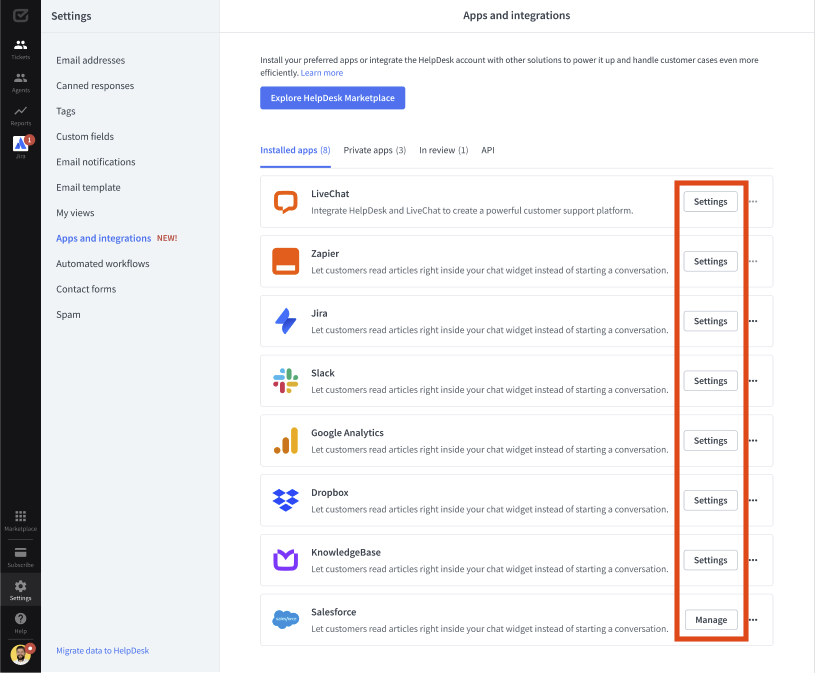
Task: Open more options menu for Jira
Action: pos(753,321)
